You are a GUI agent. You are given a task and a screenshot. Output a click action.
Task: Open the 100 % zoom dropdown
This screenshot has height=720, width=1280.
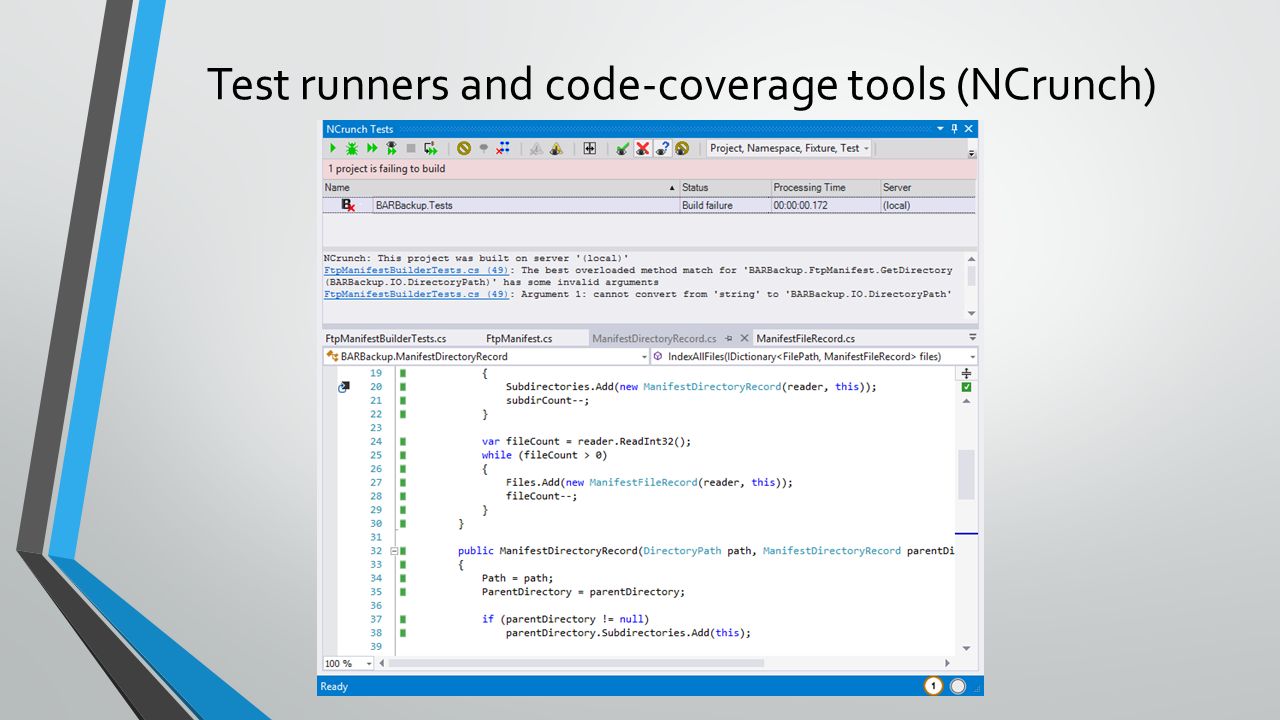pos(348,663)
